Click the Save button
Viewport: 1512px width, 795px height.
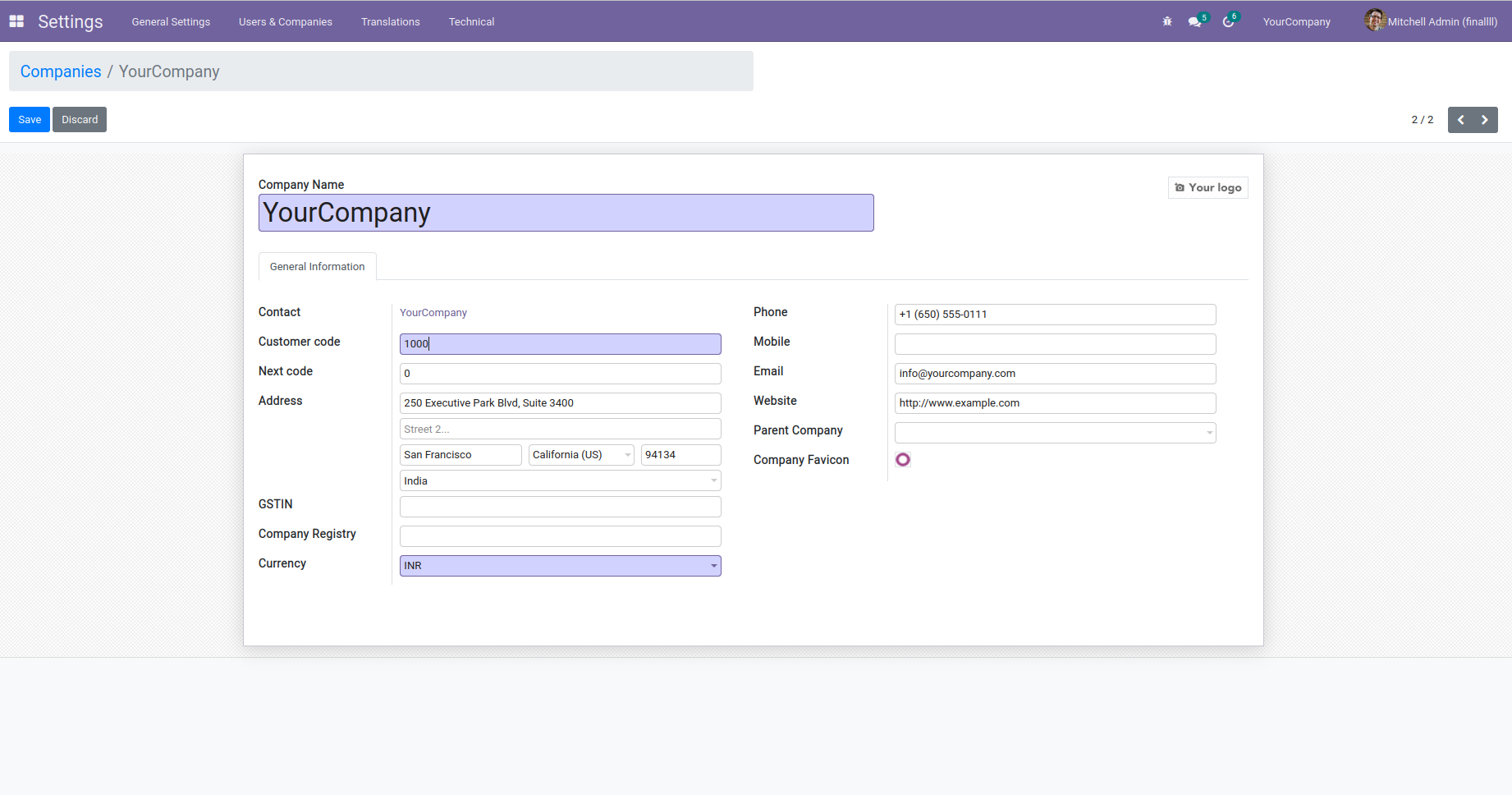click(x=30, y=120)
